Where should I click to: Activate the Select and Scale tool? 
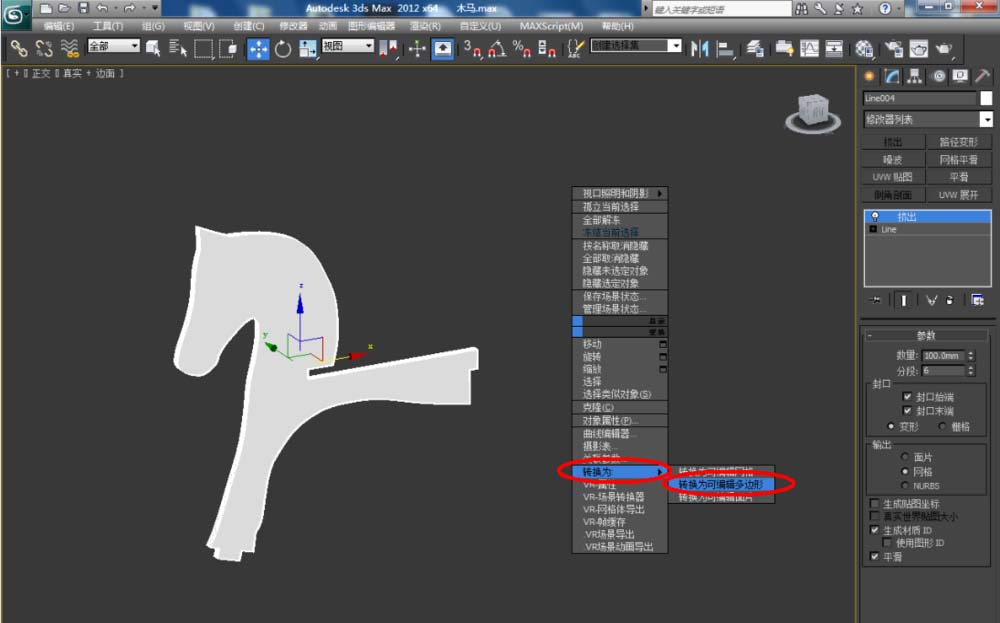[x=307, y=49]
